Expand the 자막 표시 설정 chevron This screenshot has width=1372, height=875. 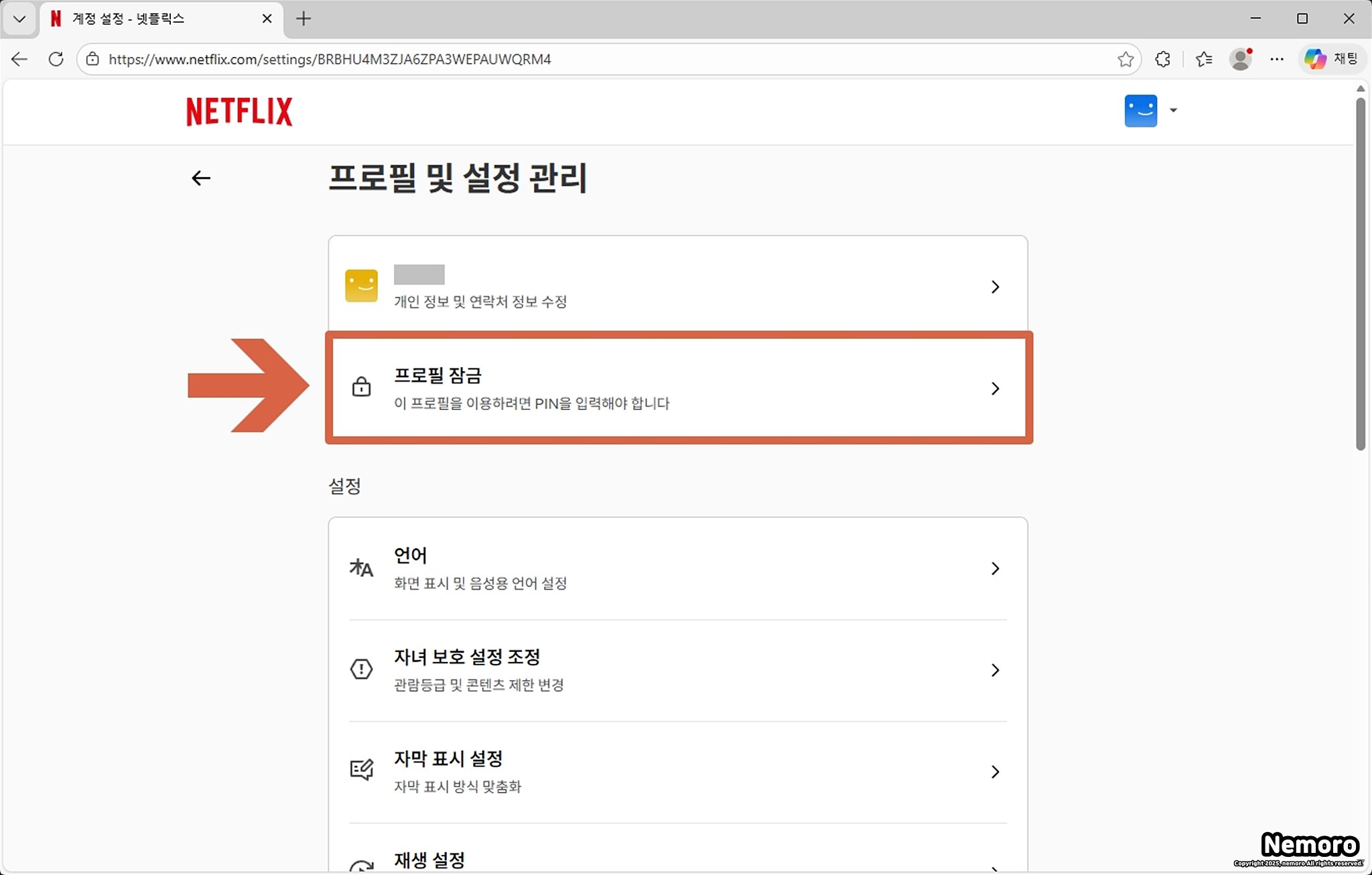click(995, 772)
